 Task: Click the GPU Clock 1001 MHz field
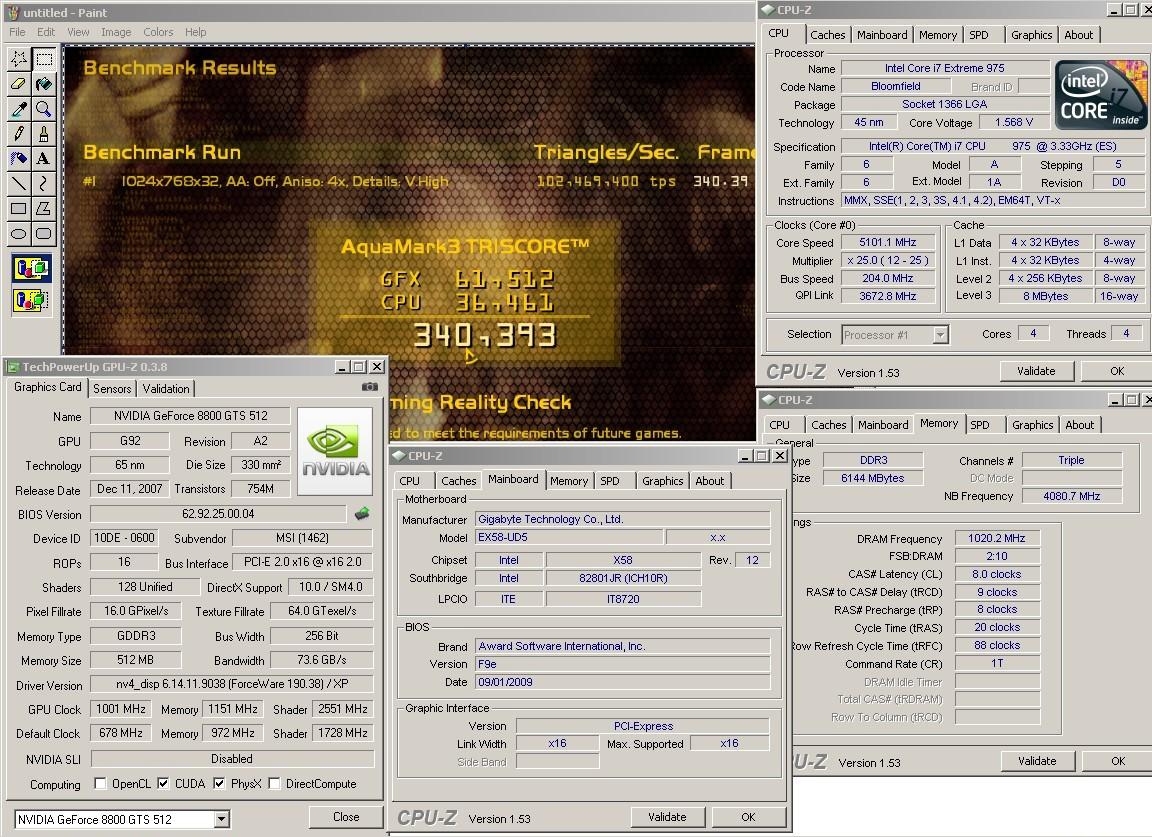121,708
